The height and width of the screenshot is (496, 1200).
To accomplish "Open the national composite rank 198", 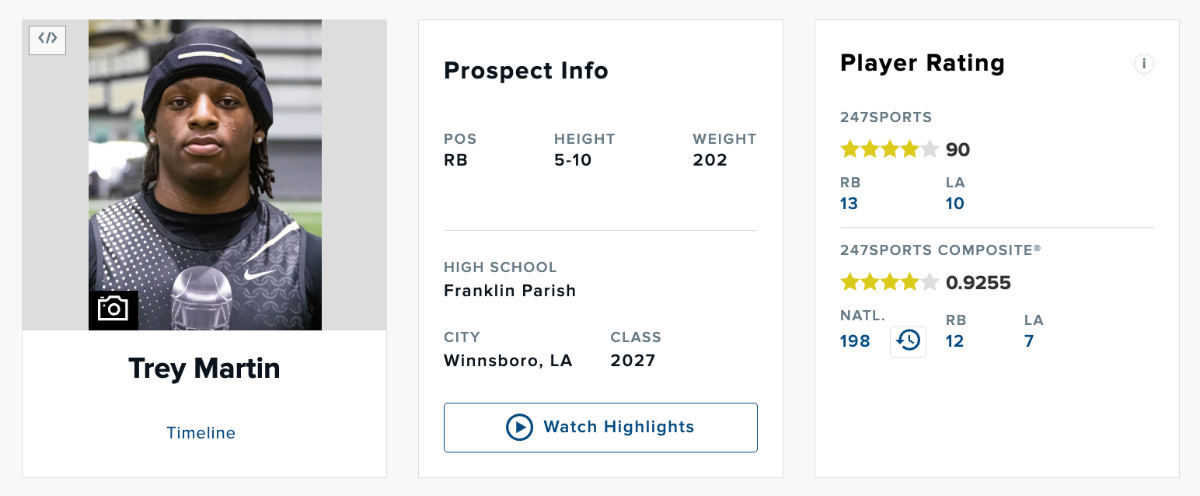I will pyautogui.click(x=855, y=341).
